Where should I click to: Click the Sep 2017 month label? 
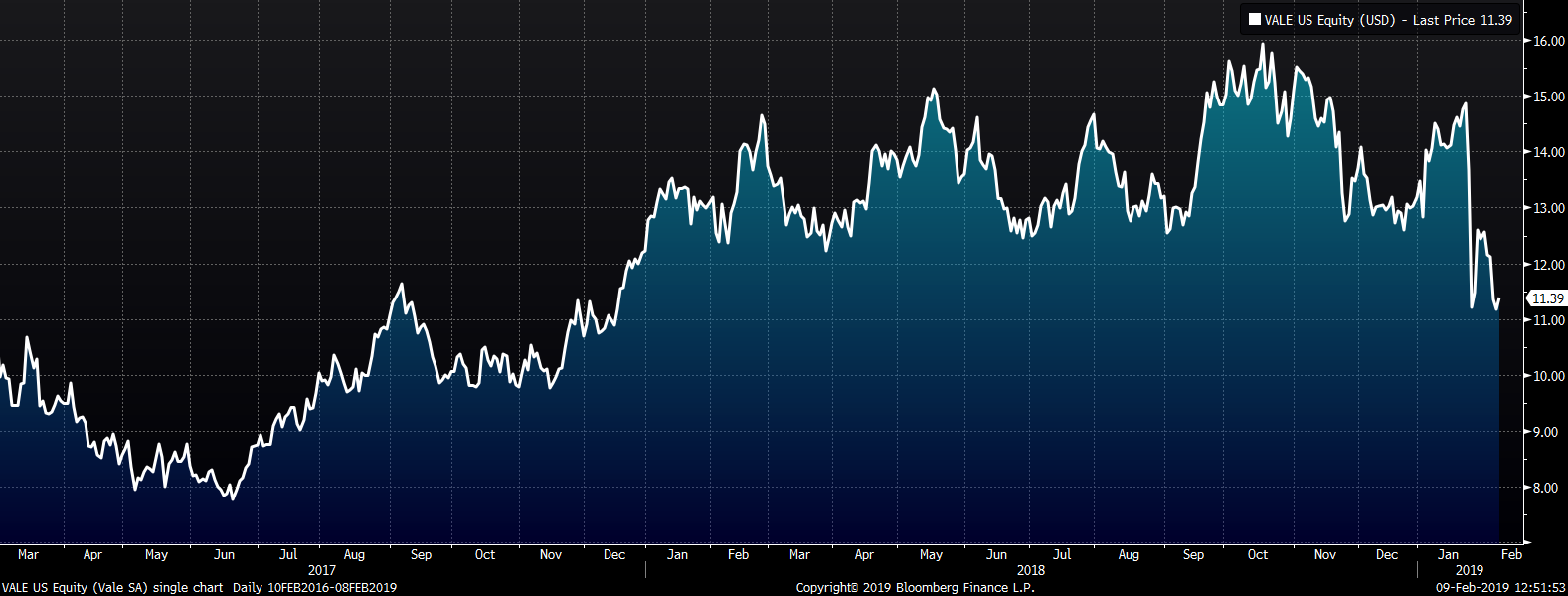click(421, 555)
